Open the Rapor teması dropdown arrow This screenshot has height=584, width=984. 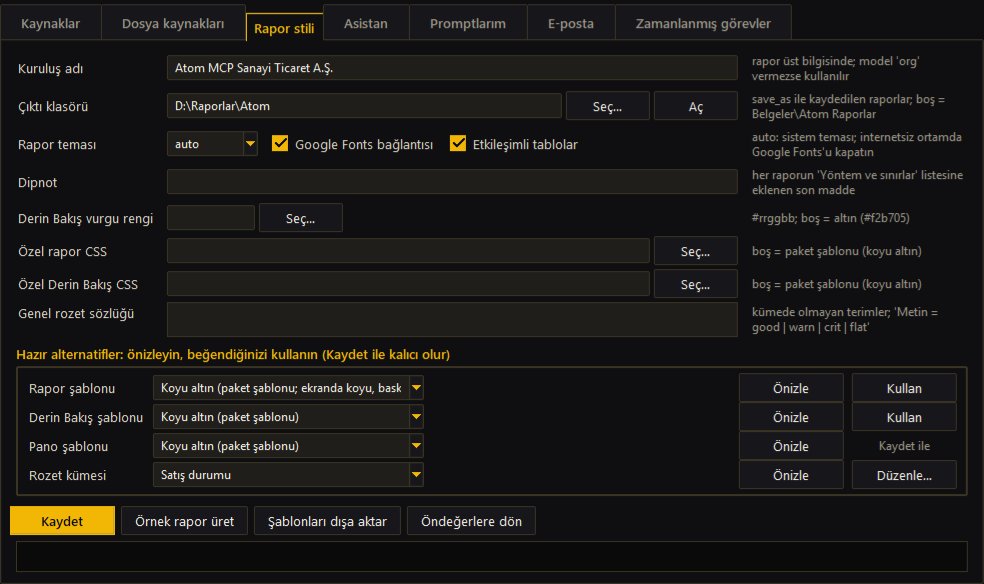click(250, 144)
